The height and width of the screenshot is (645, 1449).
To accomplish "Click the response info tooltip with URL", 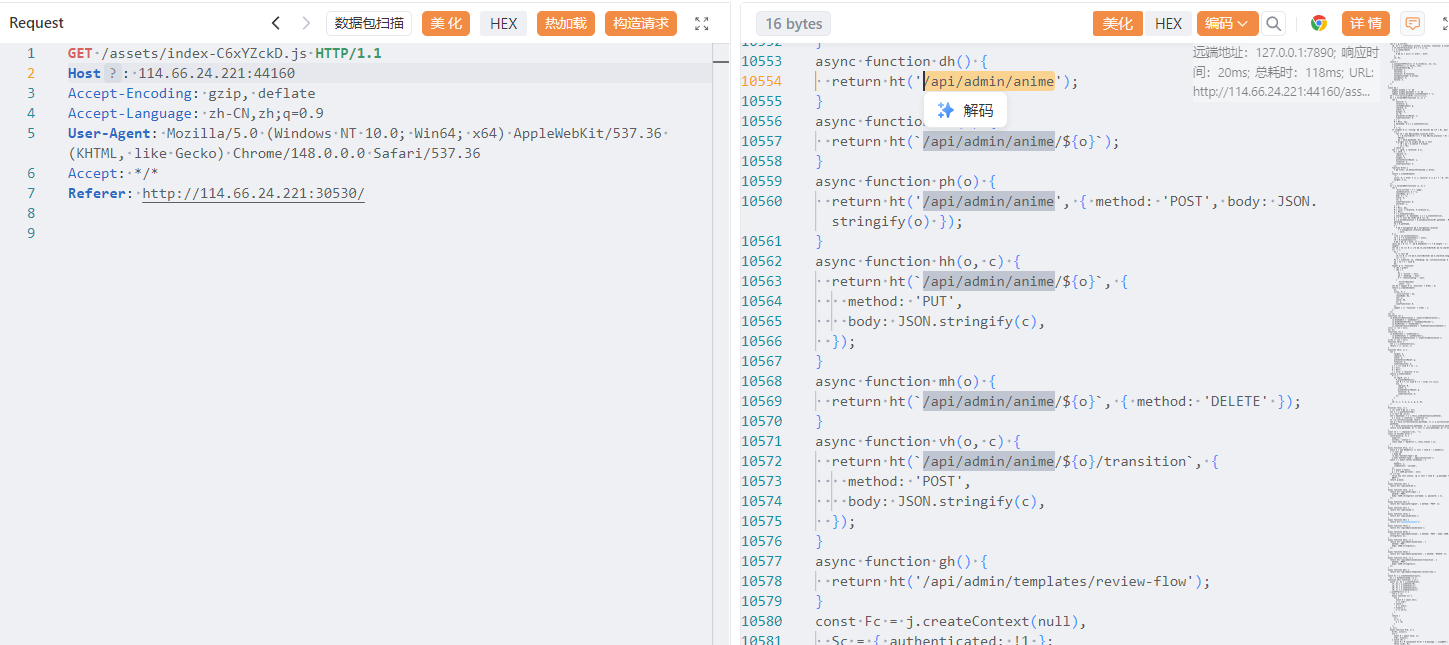I will click(x=1286, y=72).
